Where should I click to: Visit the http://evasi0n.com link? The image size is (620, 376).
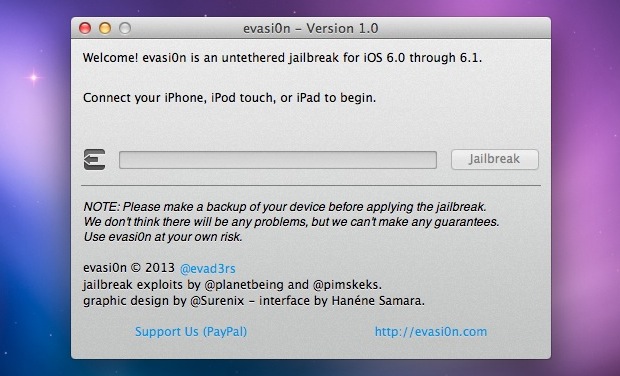pyautogui.click(x=431, y=331)
